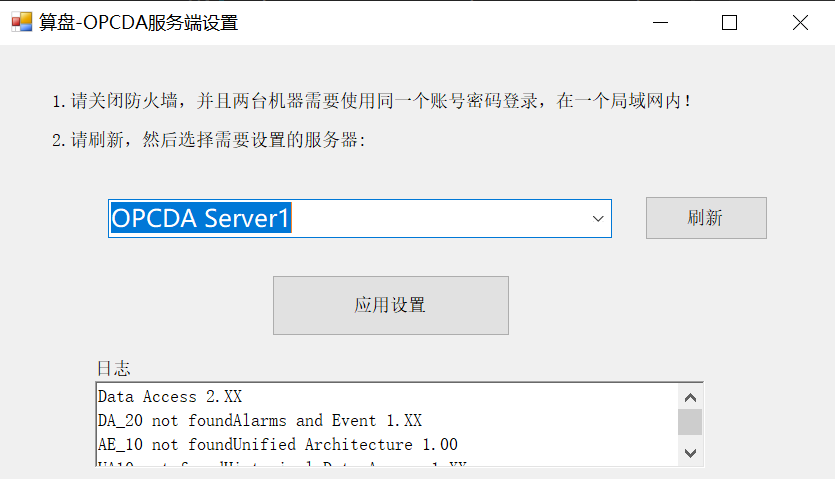The width and height of the screenshot is (835, 479).
Task: Close the OPCDA server settings window
Action: 800,22
